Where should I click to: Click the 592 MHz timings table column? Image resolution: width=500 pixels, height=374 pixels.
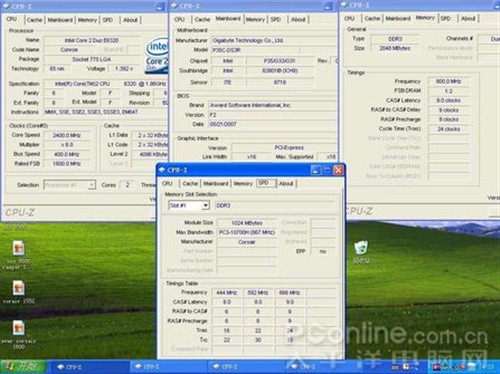click(x=258, y=293)
